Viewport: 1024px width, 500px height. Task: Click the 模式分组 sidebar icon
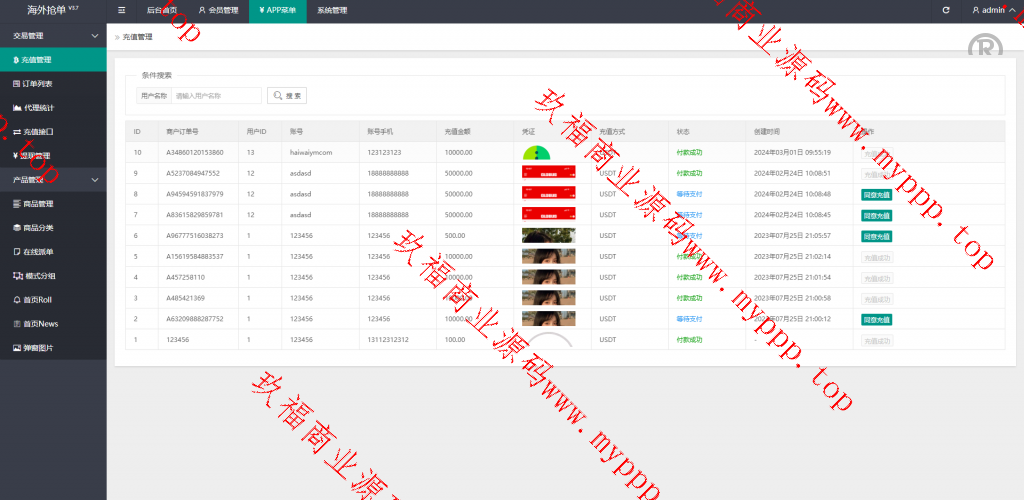(x=16, y=276)
